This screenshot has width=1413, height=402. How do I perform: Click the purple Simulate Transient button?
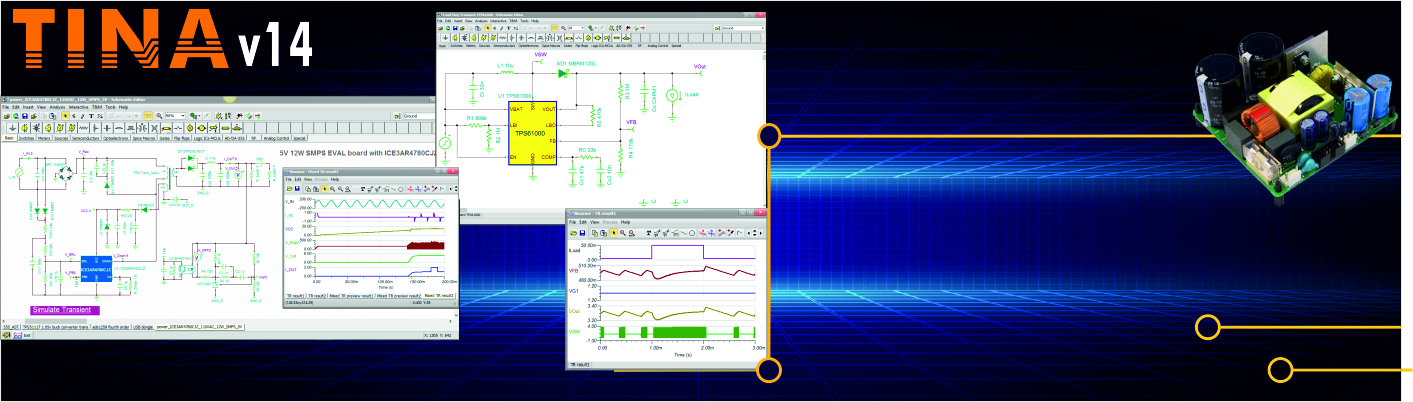point(65,310)
